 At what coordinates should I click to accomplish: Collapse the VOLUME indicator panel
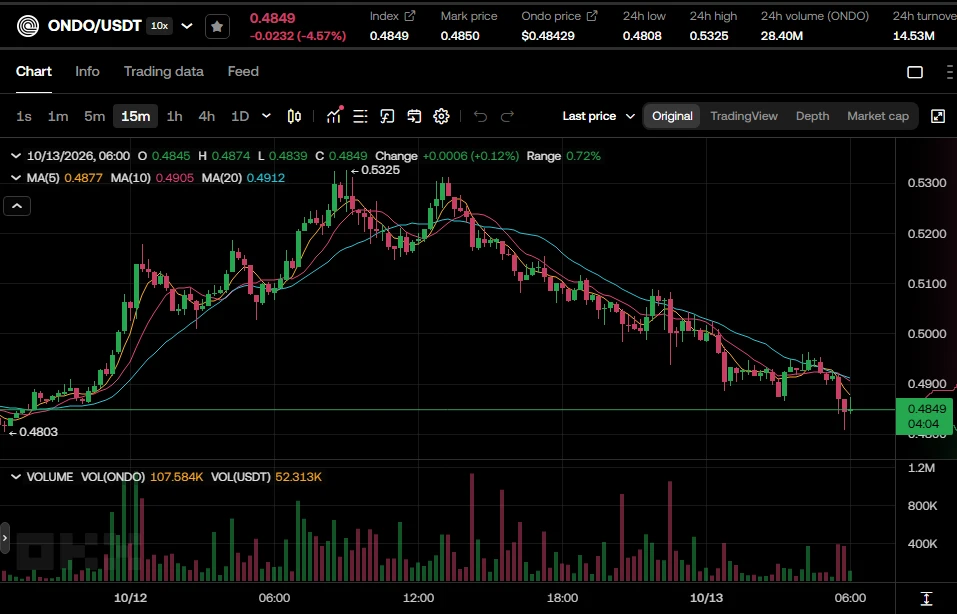coord(16,477)
